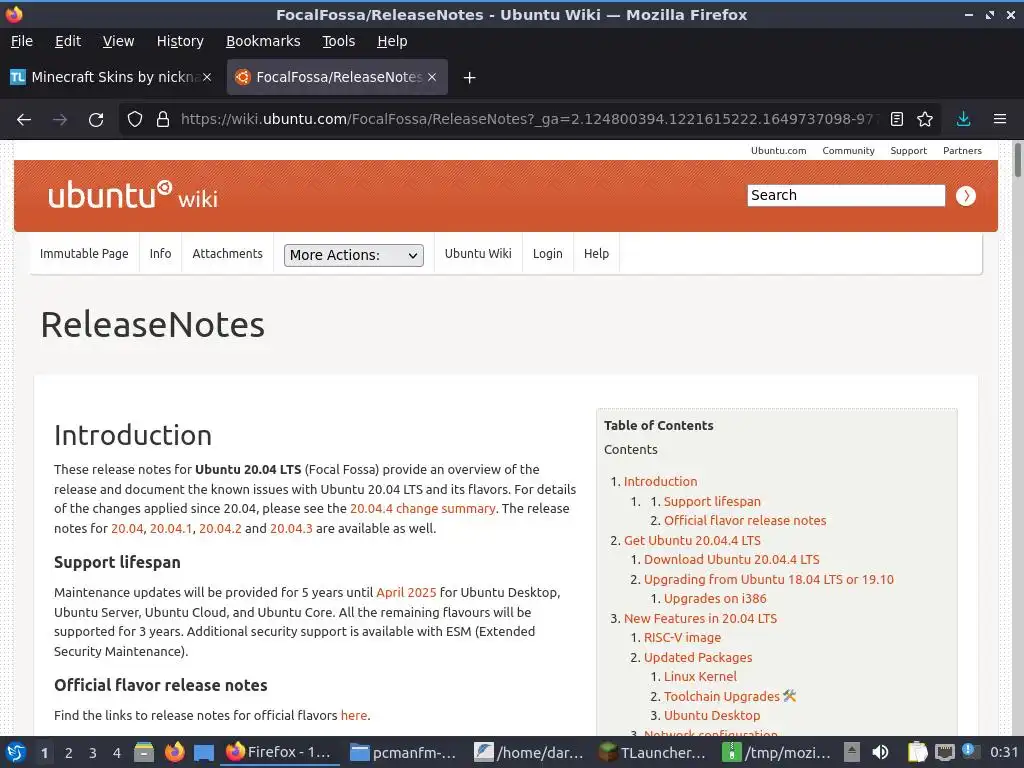
Task: Toggle reader view icon in address bar
Action: pos(897,120)
